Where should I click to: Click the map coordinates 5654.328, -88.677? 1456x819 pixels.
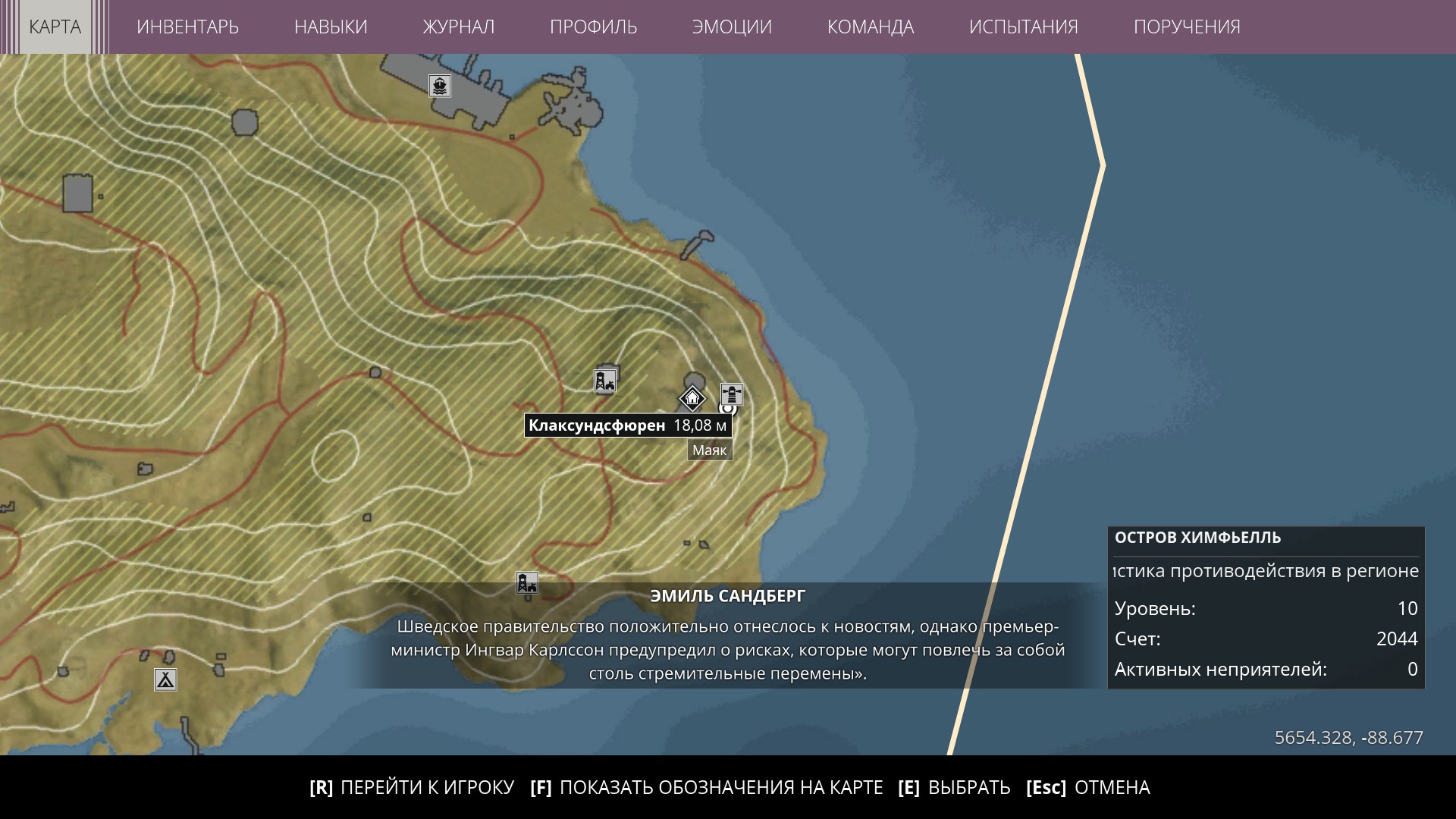pyautogui.click(x=1348, y=737)
